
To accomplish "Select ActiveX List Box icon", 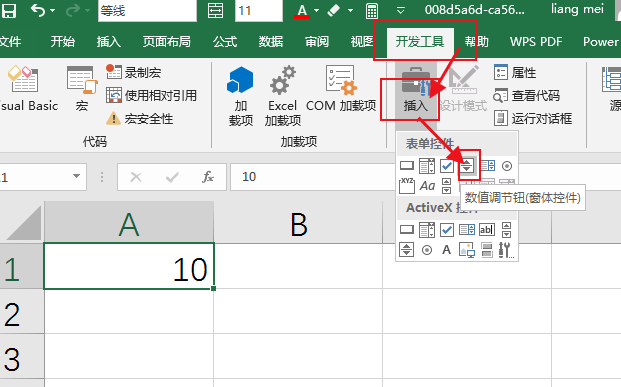I will coord(467,229).
